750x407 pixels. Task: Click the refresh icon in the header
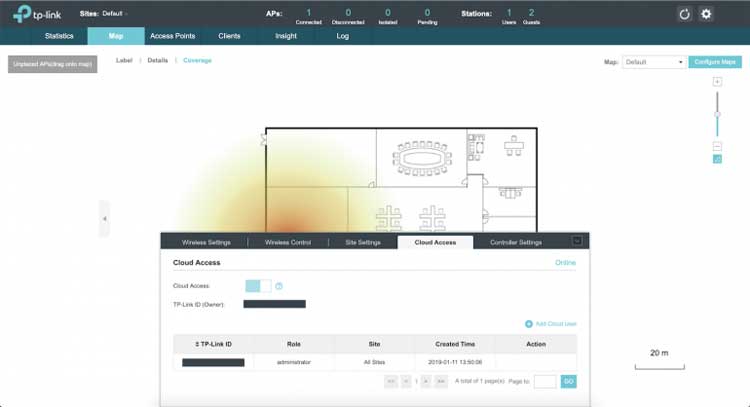click(685, 14)
